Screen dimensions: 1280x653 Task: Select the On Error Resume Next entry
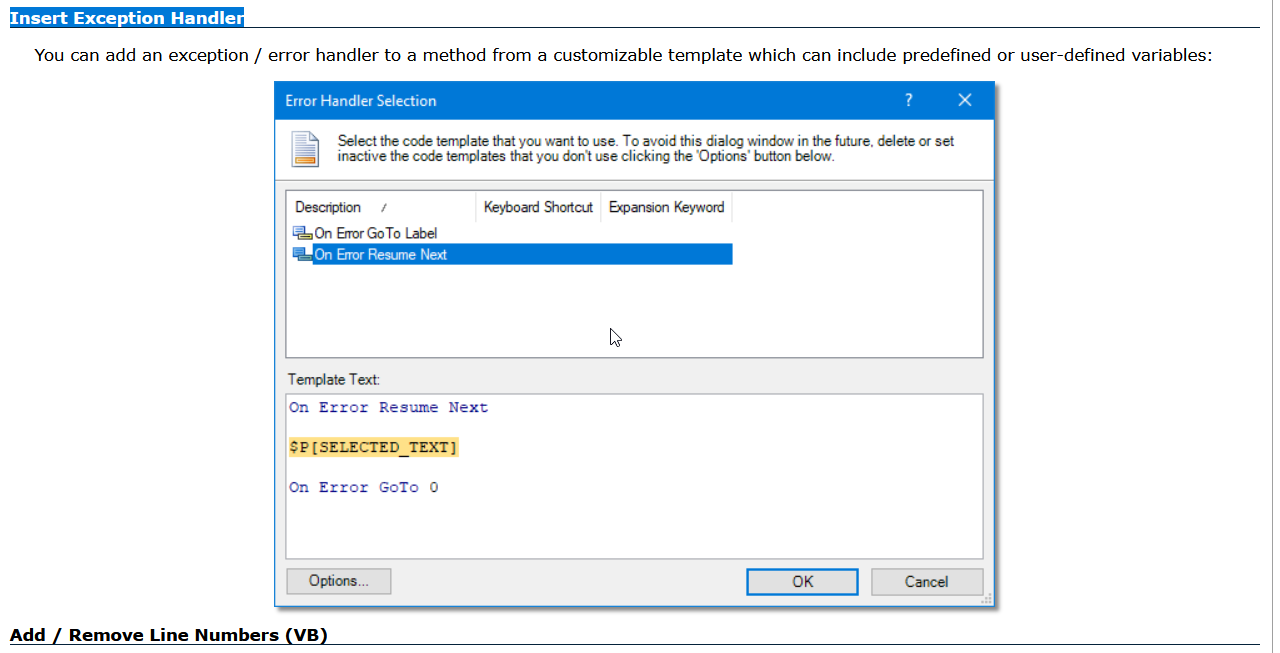[381, 254]
